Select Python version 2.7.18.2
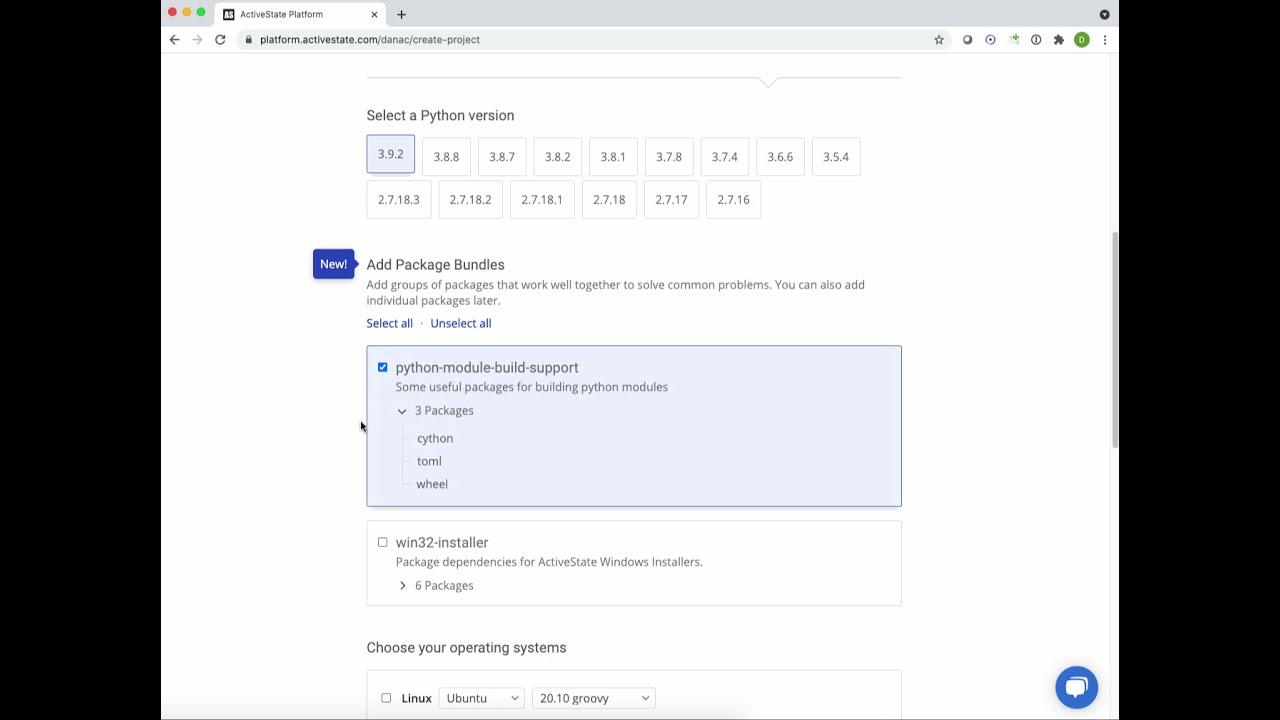Image resolution: width=1280 pixels, height=720 pixels. point(470,200)
